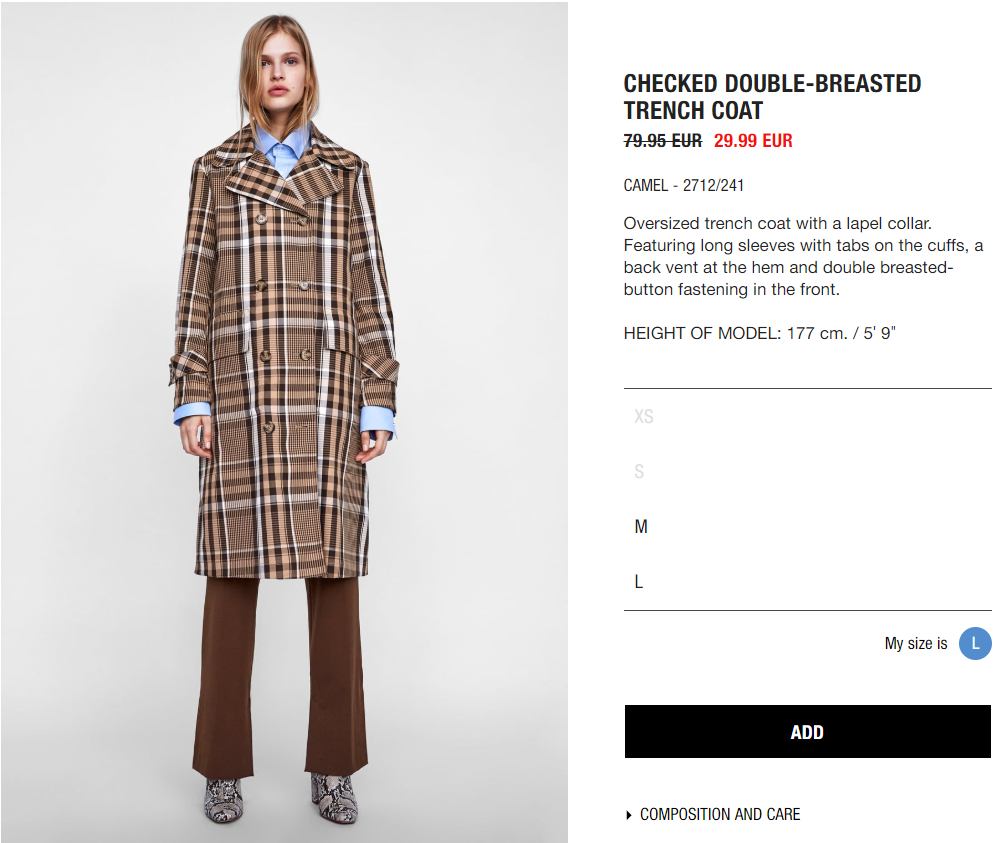Screen dimensions: 997x843
Task: Select size M
Action: pyautogui.click(x=641, y=526)
